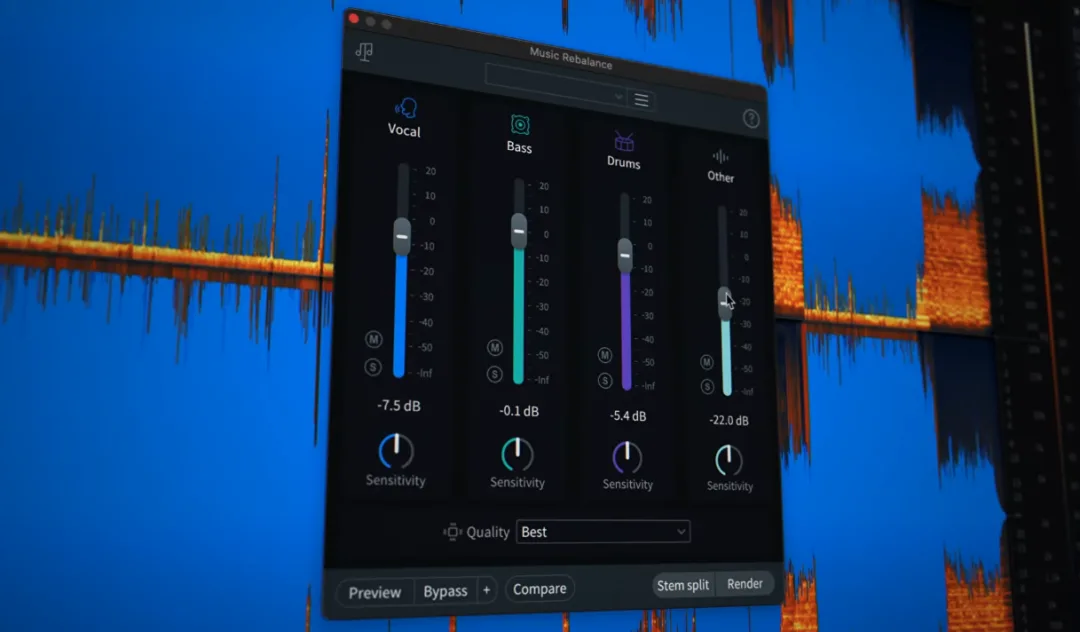Click the Drums Sensitivity knob

[x=627, y=458]
